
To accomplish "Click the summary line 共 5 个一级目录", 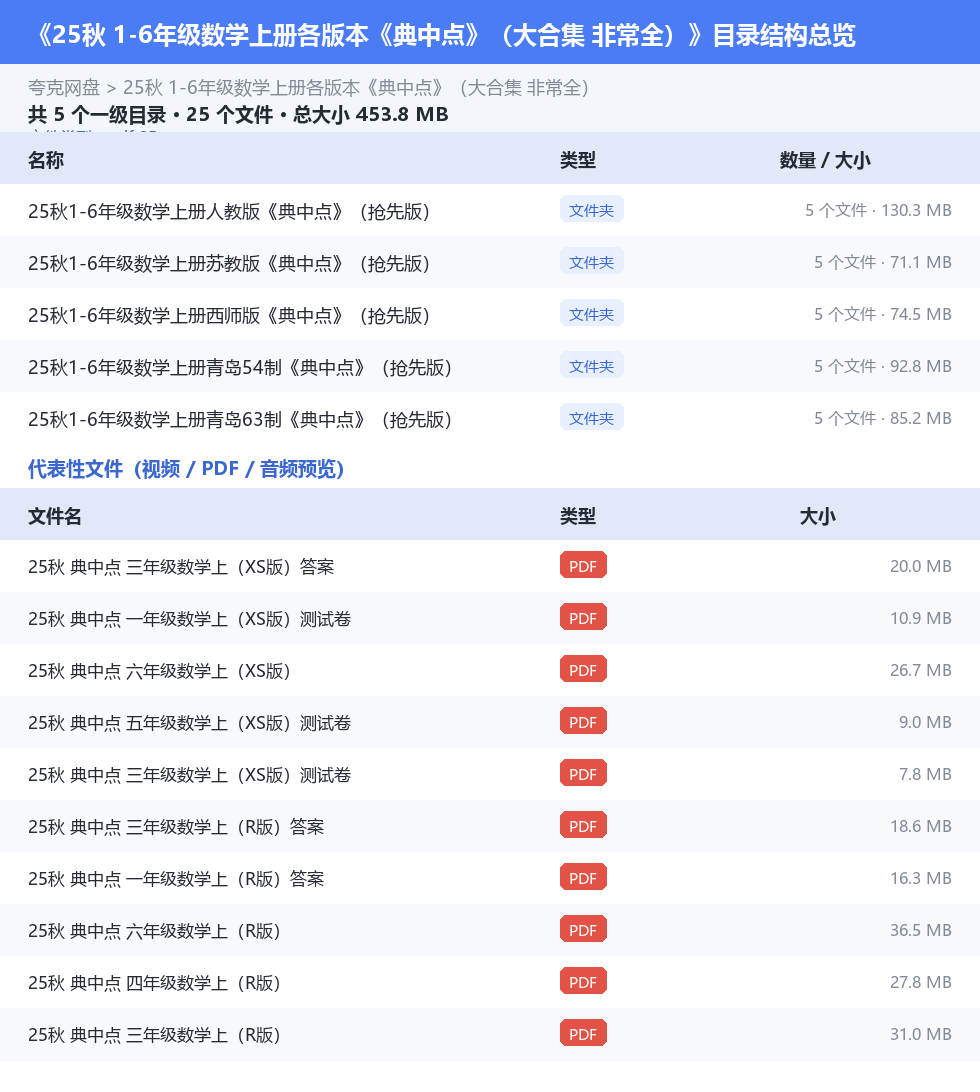I will point(238,114).
